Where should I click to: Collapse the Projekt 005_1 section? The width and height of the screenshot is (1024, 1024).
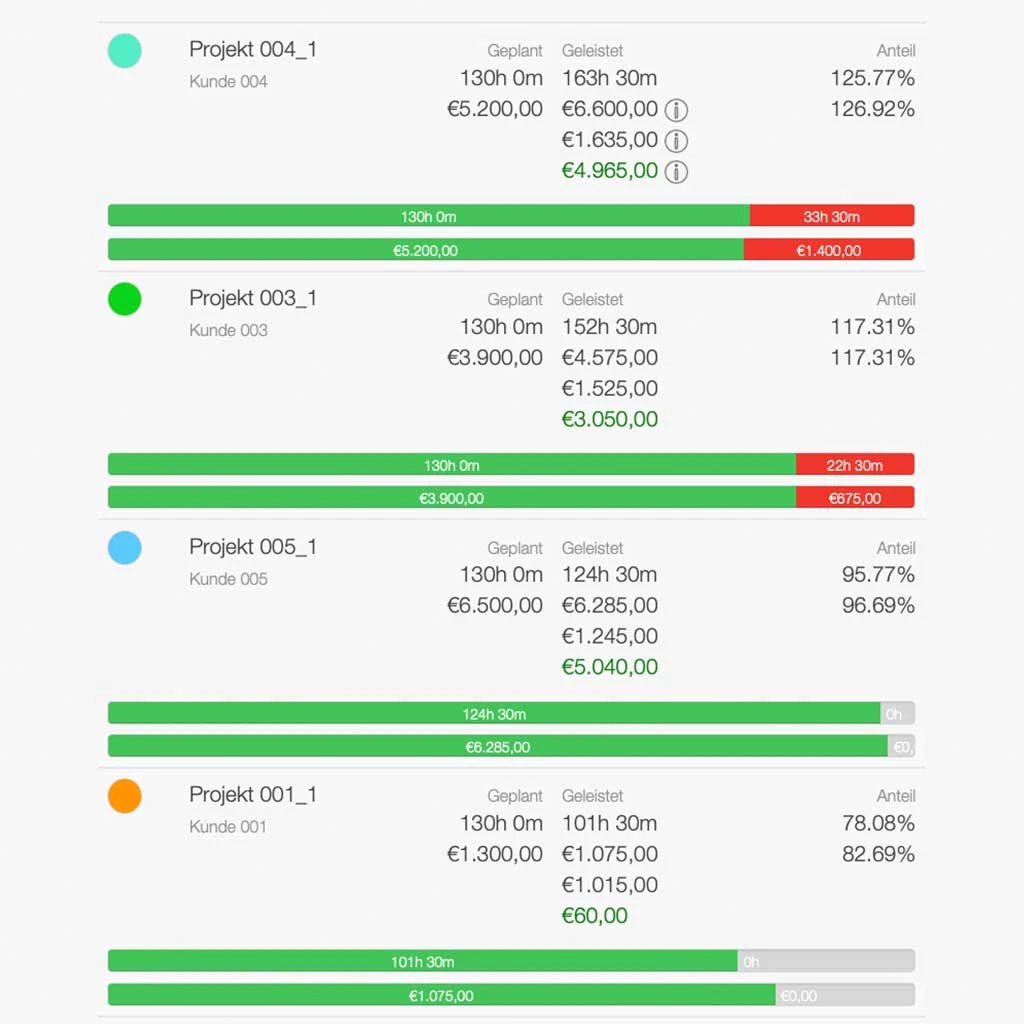click(x=252, y=546)
